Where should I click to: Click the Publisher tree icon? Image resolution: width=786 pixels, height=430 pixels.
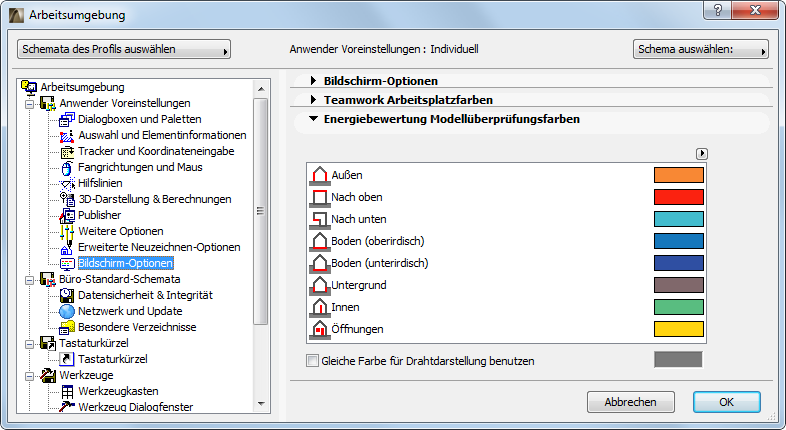tap(68, 215)
